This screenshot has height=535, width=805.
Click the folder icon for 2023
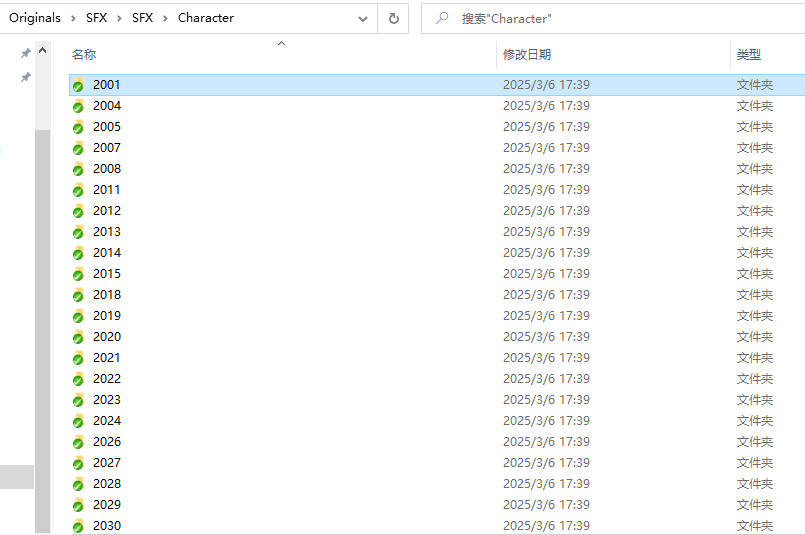coord(78,401)
